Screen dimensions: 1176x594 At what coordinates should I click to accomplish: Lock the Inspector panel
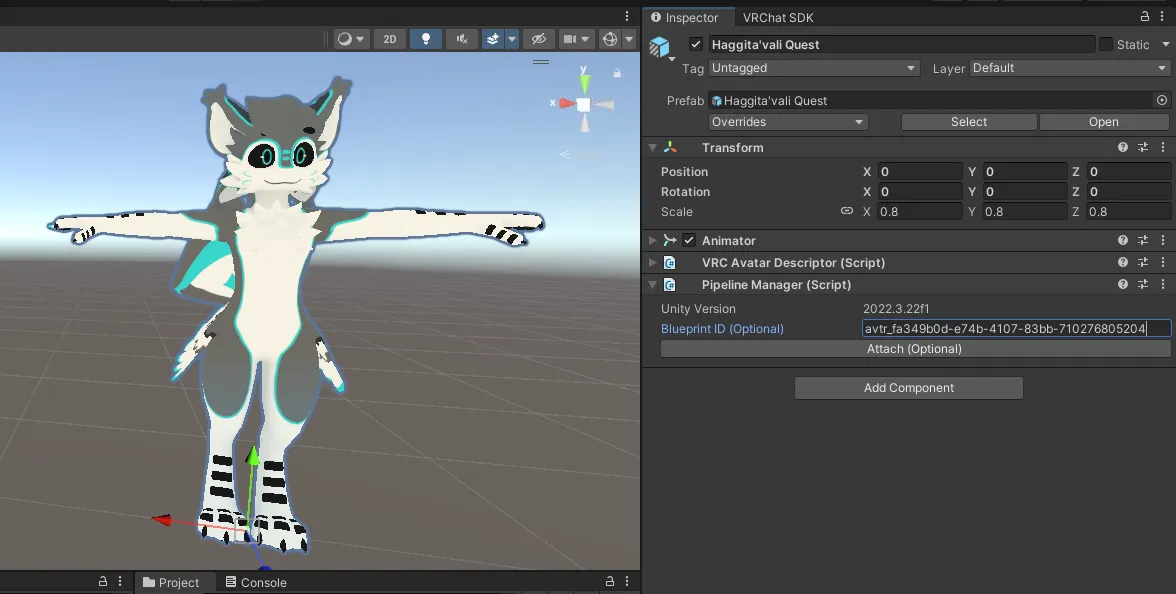tap(1144, 16)
